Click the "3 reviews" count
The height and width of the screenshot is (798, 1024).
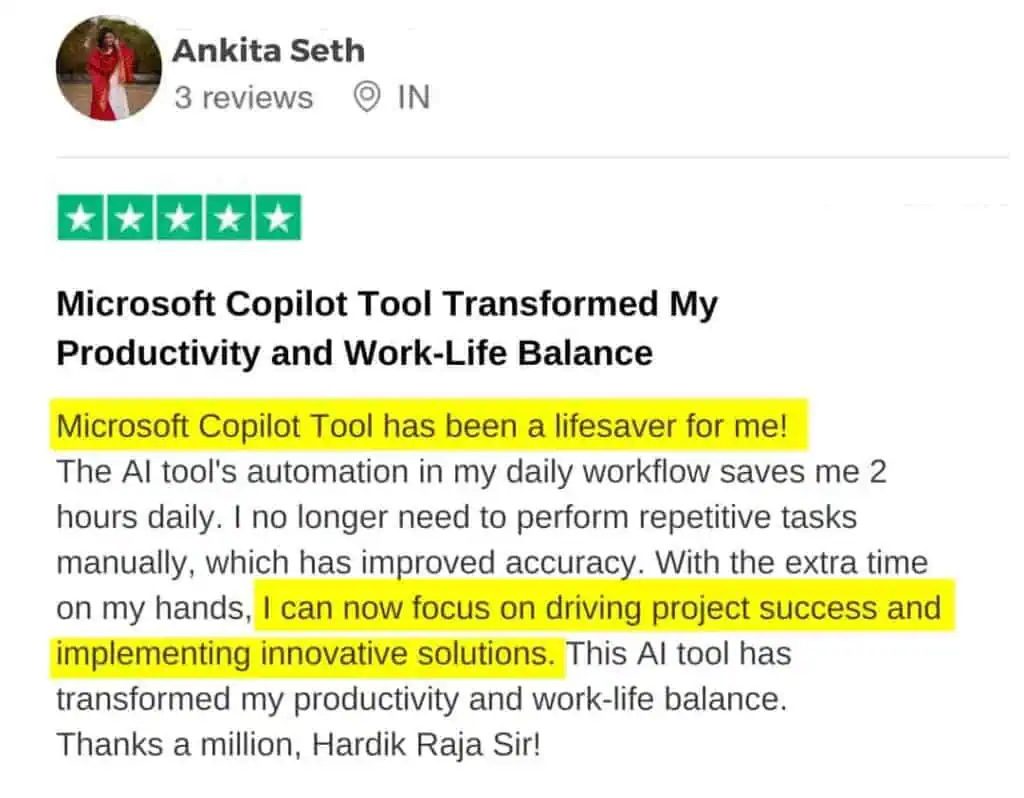click(x=243, y=98)
